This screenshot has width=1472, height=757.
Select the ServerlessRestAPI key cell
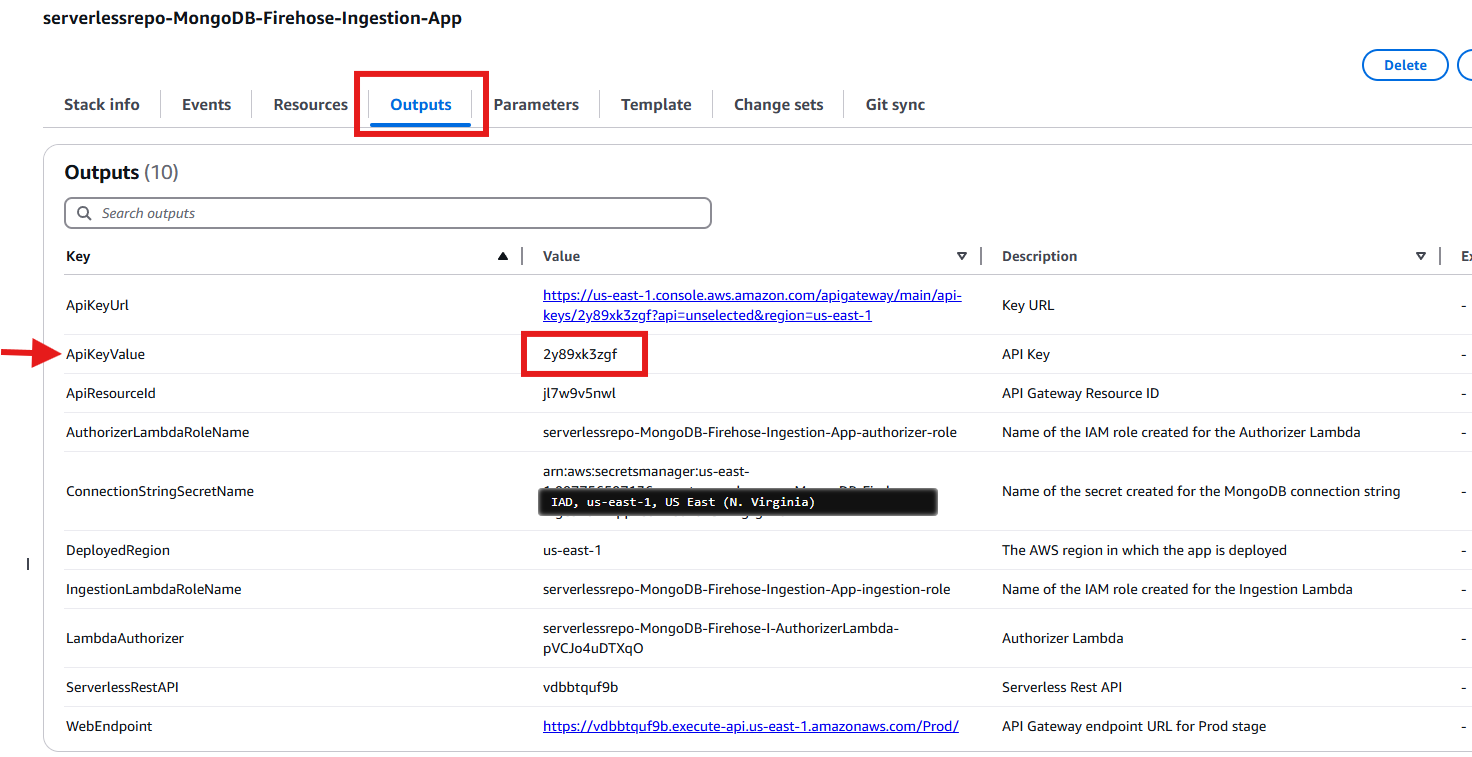[122, 687]
